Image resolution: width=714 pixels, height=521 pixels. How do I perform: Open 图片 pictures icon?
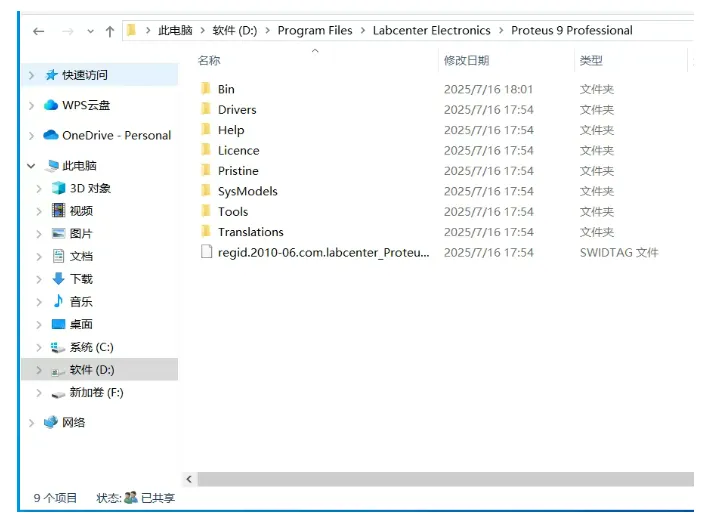click(x=58, y=233)
